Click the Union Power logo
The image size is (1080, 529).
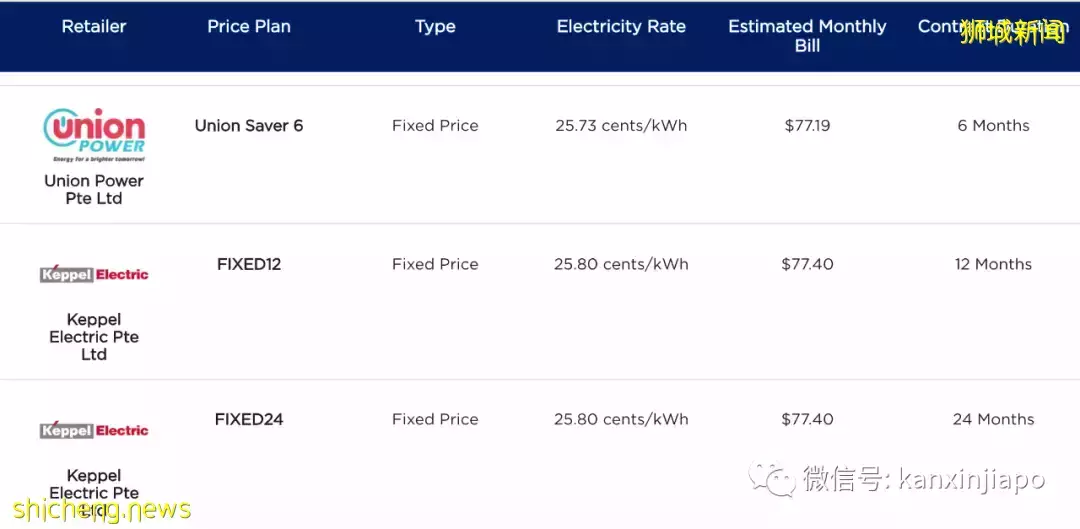94,134
